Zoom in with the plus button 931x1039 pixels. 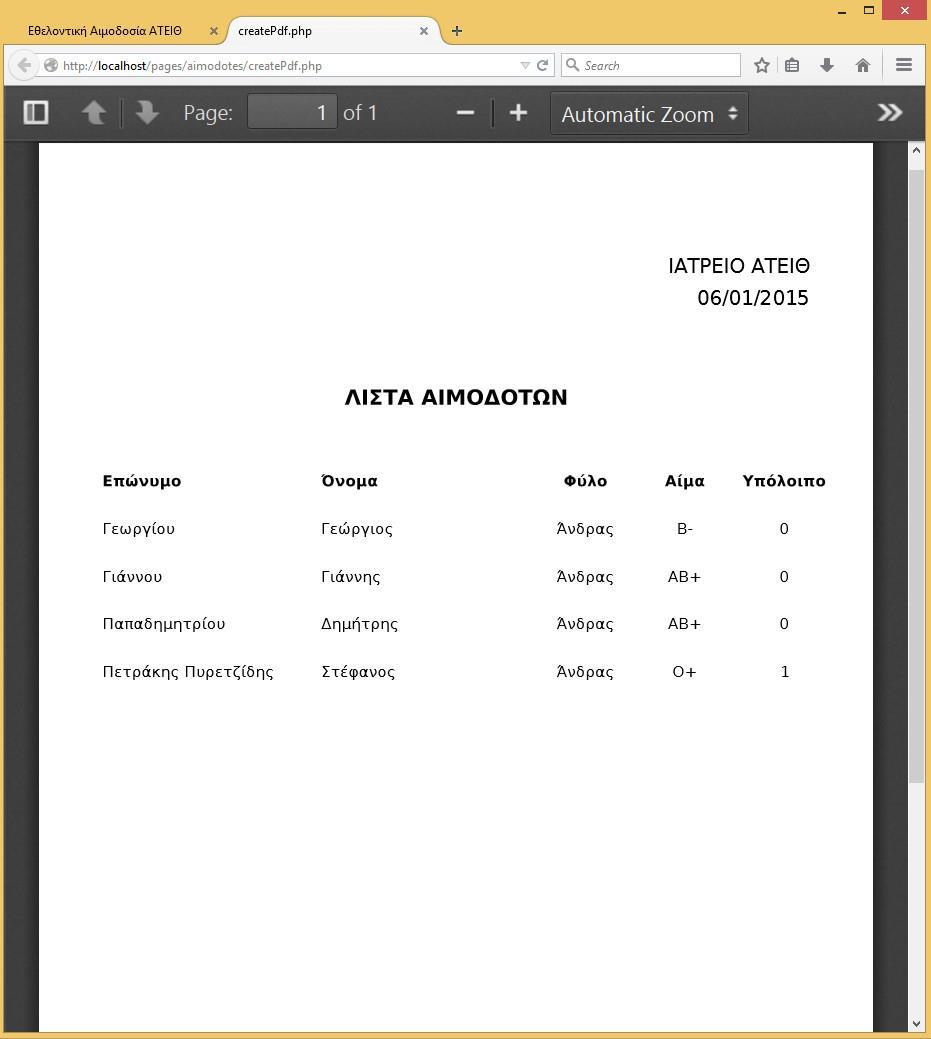click(x=518, y=113)
